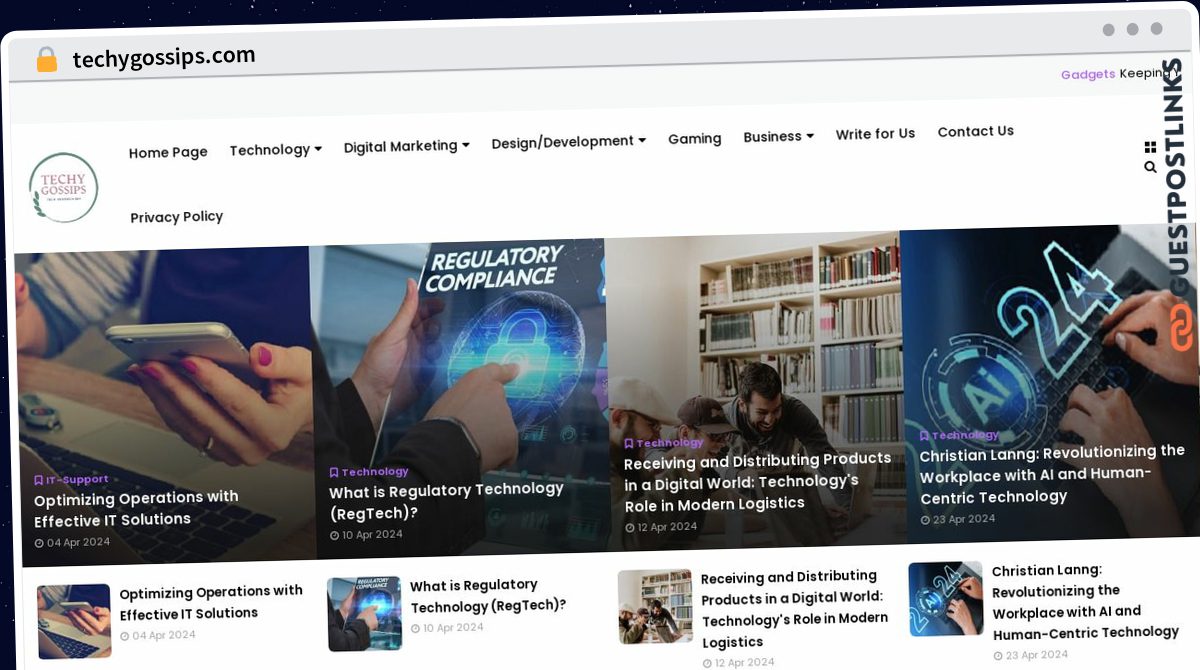Click the magnifying glass search icon
Screen dimensions: 1200x670
coord(1150,167)
